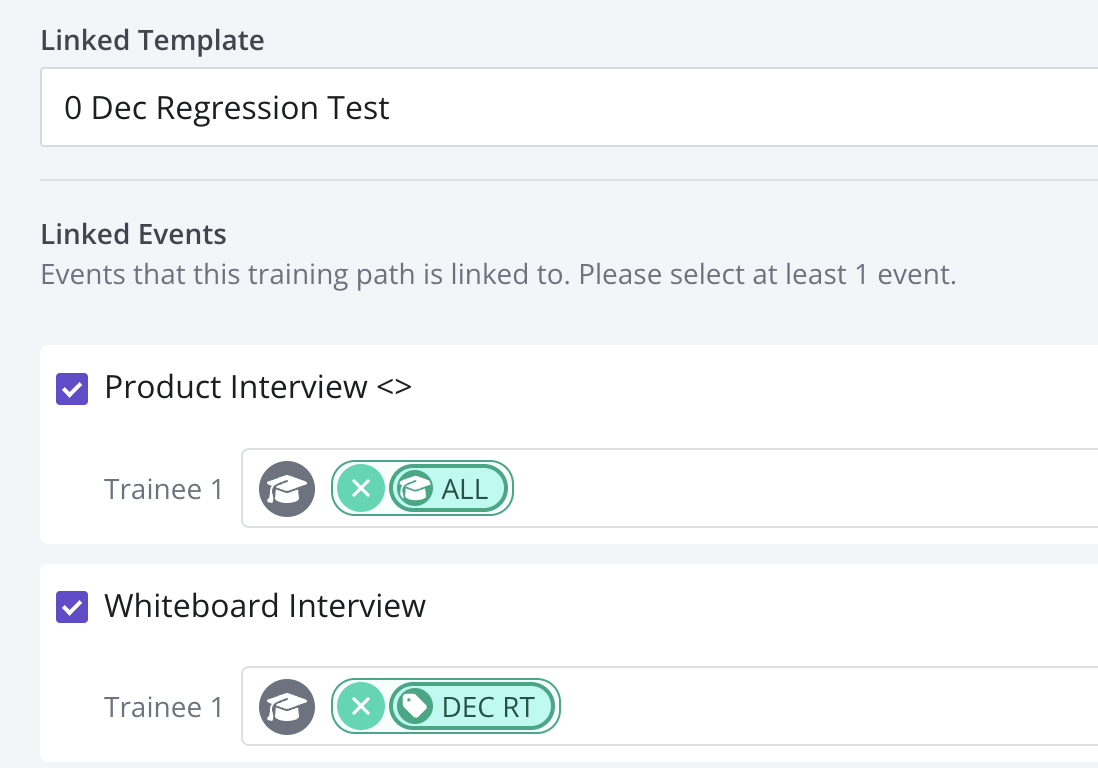
Task: Click the Product Interview <> event label
Action: [257, 387]
